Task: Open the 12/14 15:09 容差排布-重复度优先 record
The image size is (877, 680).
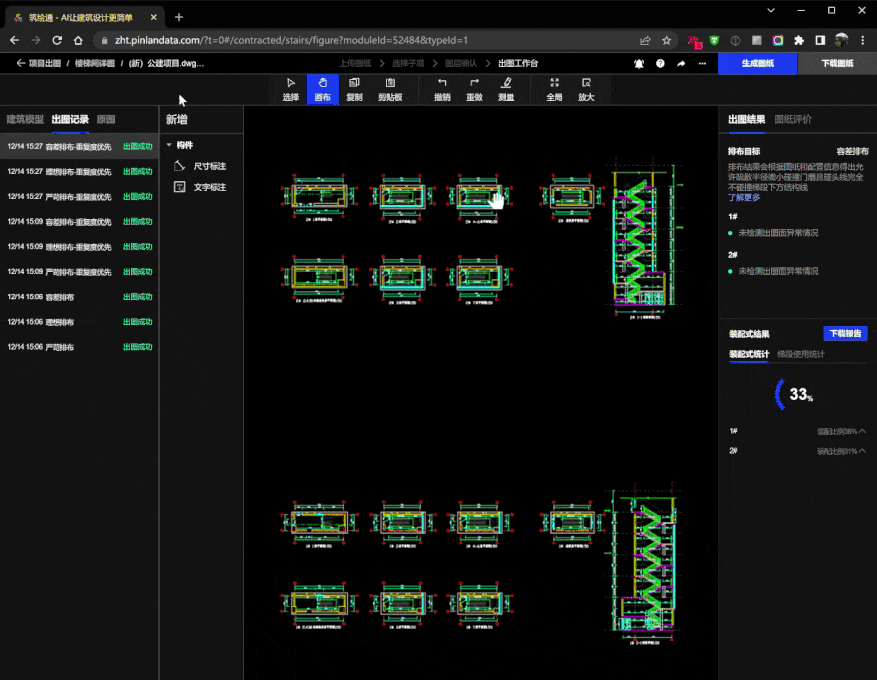Action: [79, 221]
